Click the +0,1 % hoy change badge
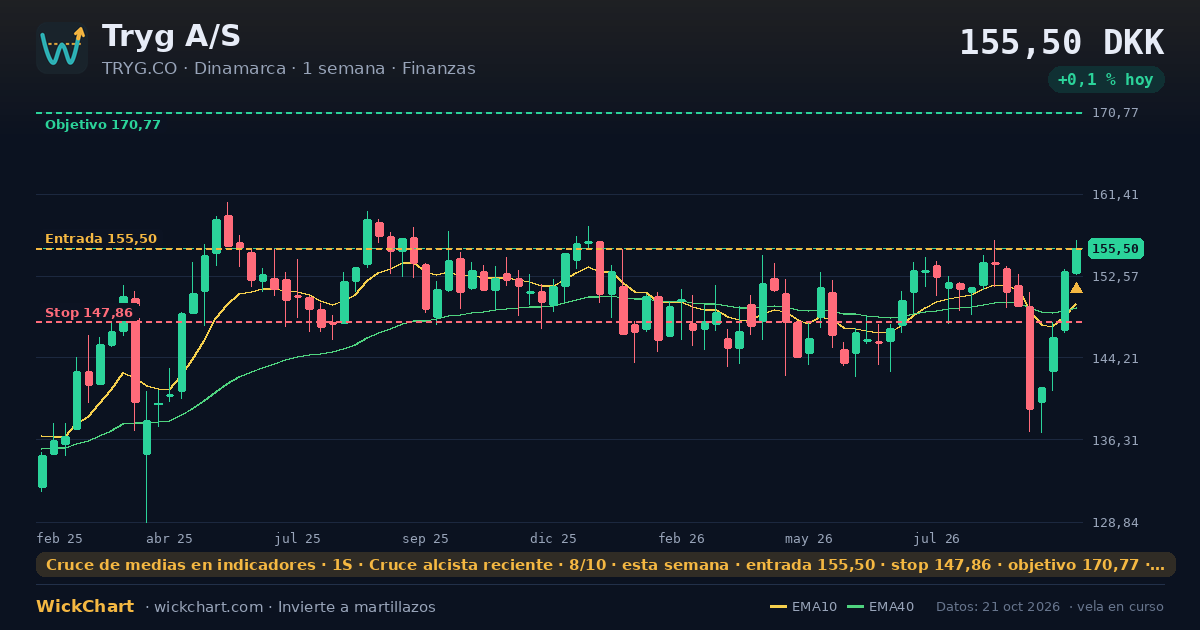Viewport: 1200px width, 630px height. click(x=1106, y=80)
